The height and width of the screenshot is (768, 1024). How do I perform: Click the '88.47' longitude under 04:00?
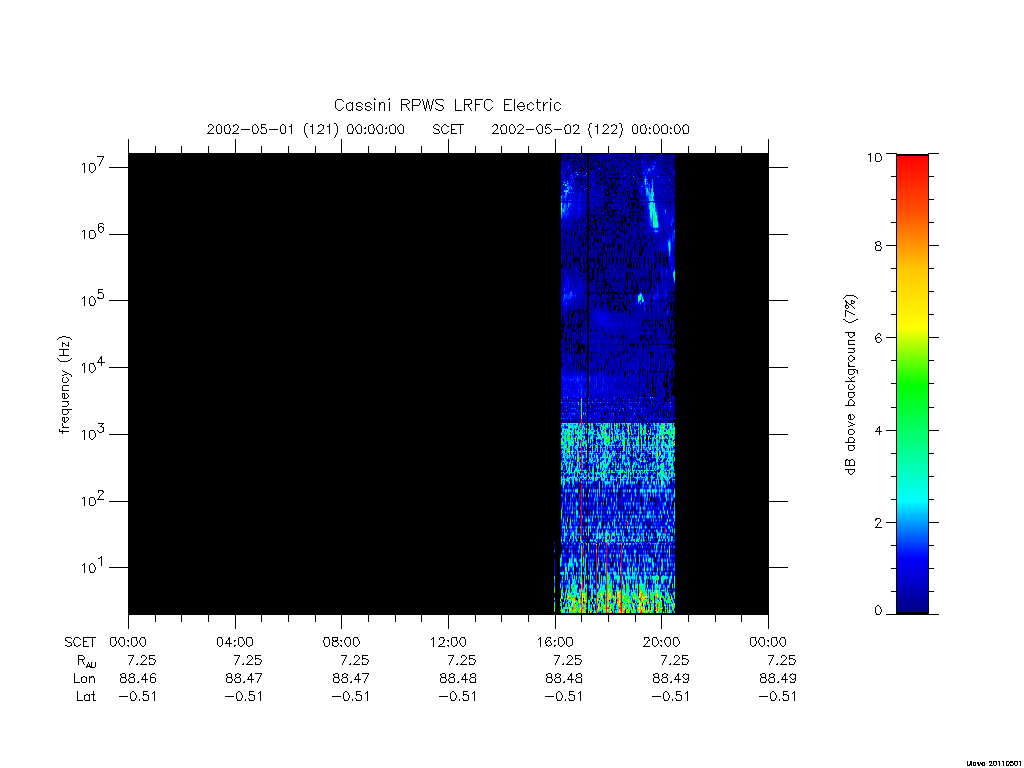click(x=244, y=679)
